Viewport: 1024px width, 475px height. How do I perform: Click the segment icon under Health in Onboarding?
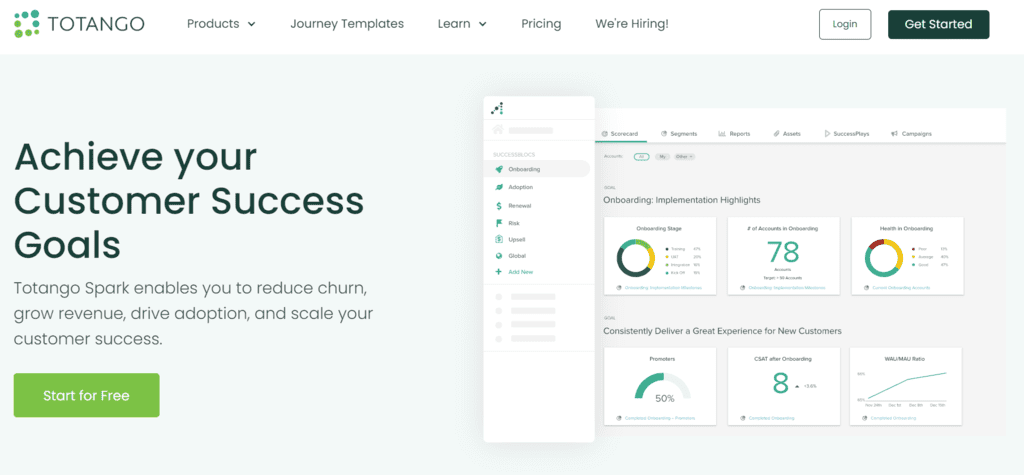[x=867, y=287]
